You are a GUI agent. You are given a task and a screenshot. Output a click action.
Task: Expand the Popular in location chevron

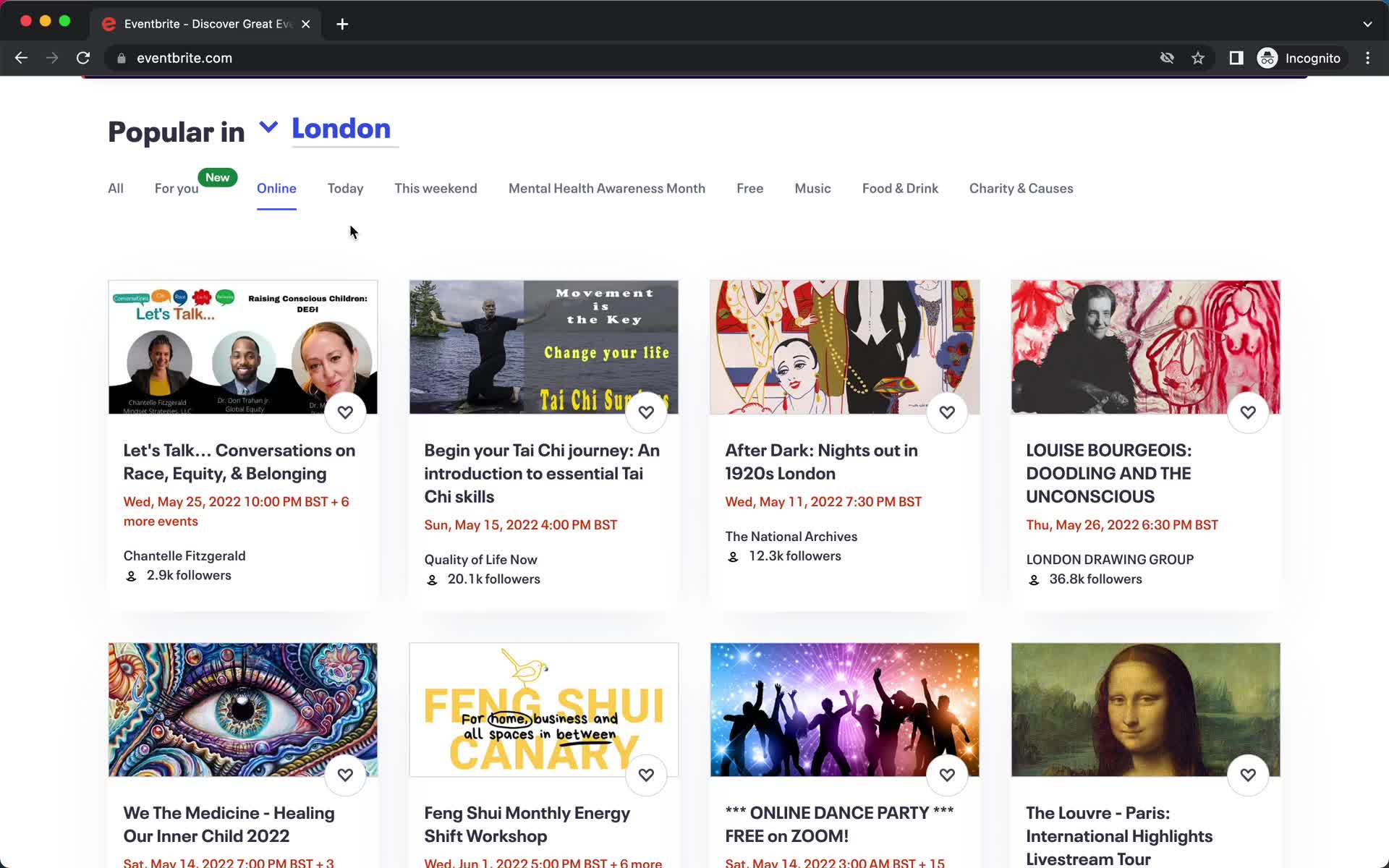(268, 127)
